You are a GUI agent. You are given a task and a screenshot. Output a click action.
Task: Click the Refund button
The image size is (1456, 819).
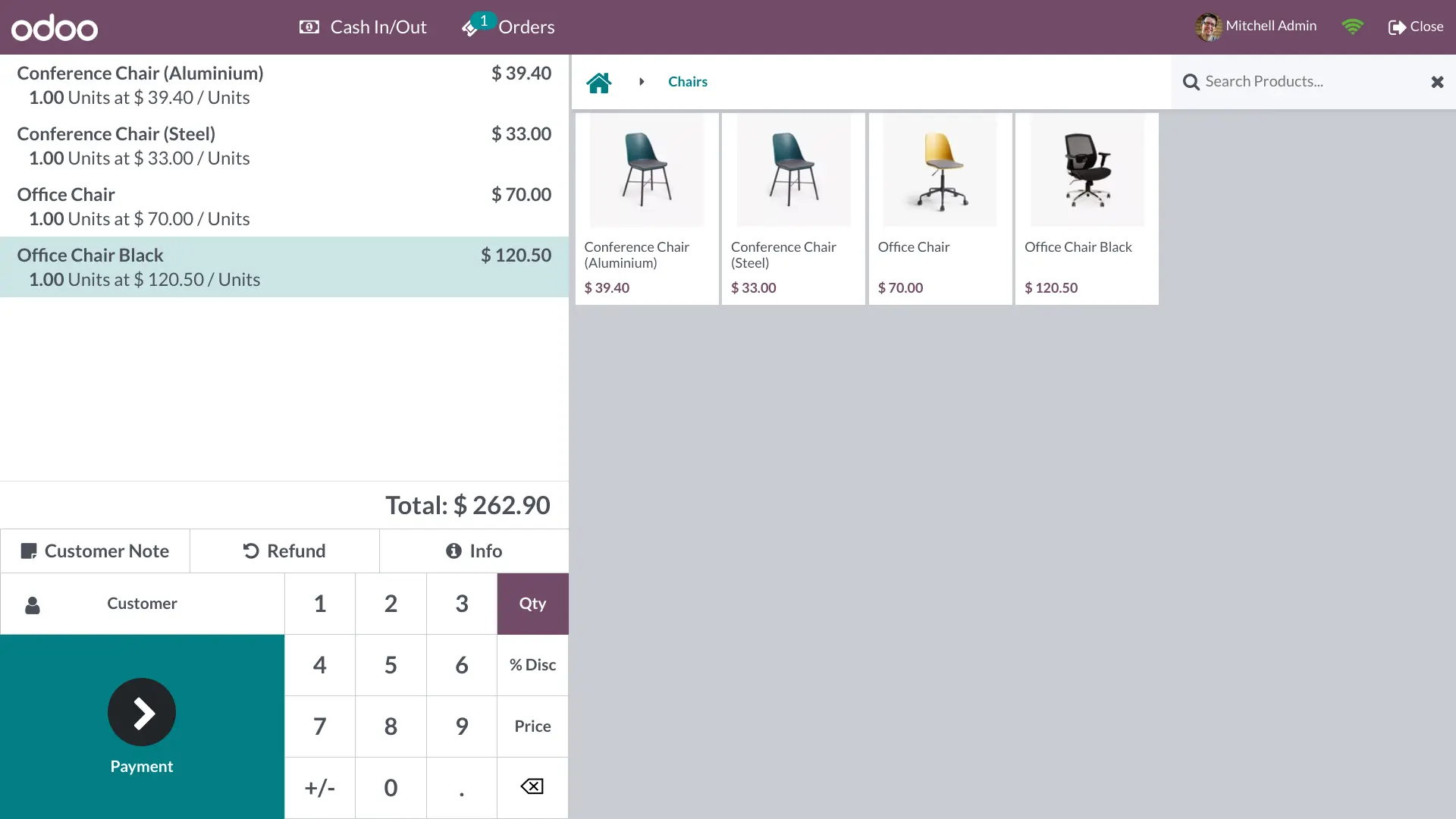[x=284, y=551]
